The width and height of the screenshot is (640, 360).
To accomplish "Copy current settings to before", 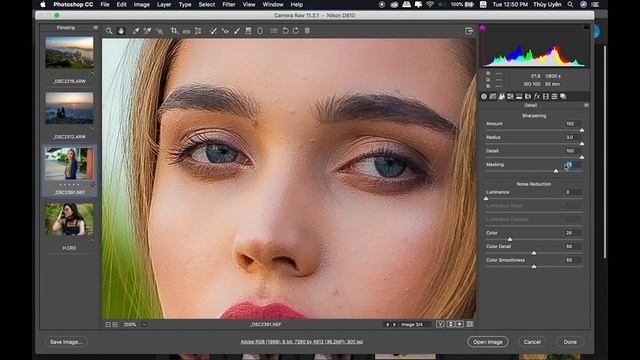I will [x=460, y=324].
